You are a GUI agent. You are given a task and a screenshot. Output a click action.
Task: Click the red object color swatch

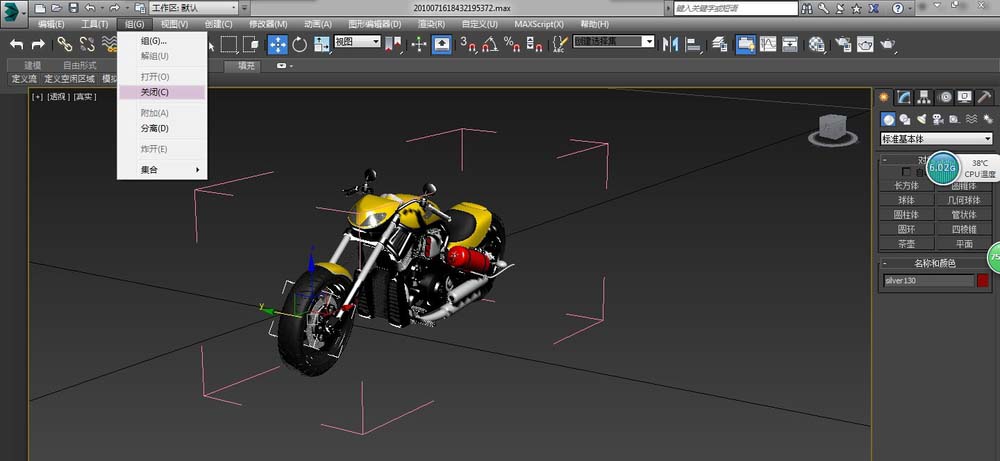tap(983, 281)
